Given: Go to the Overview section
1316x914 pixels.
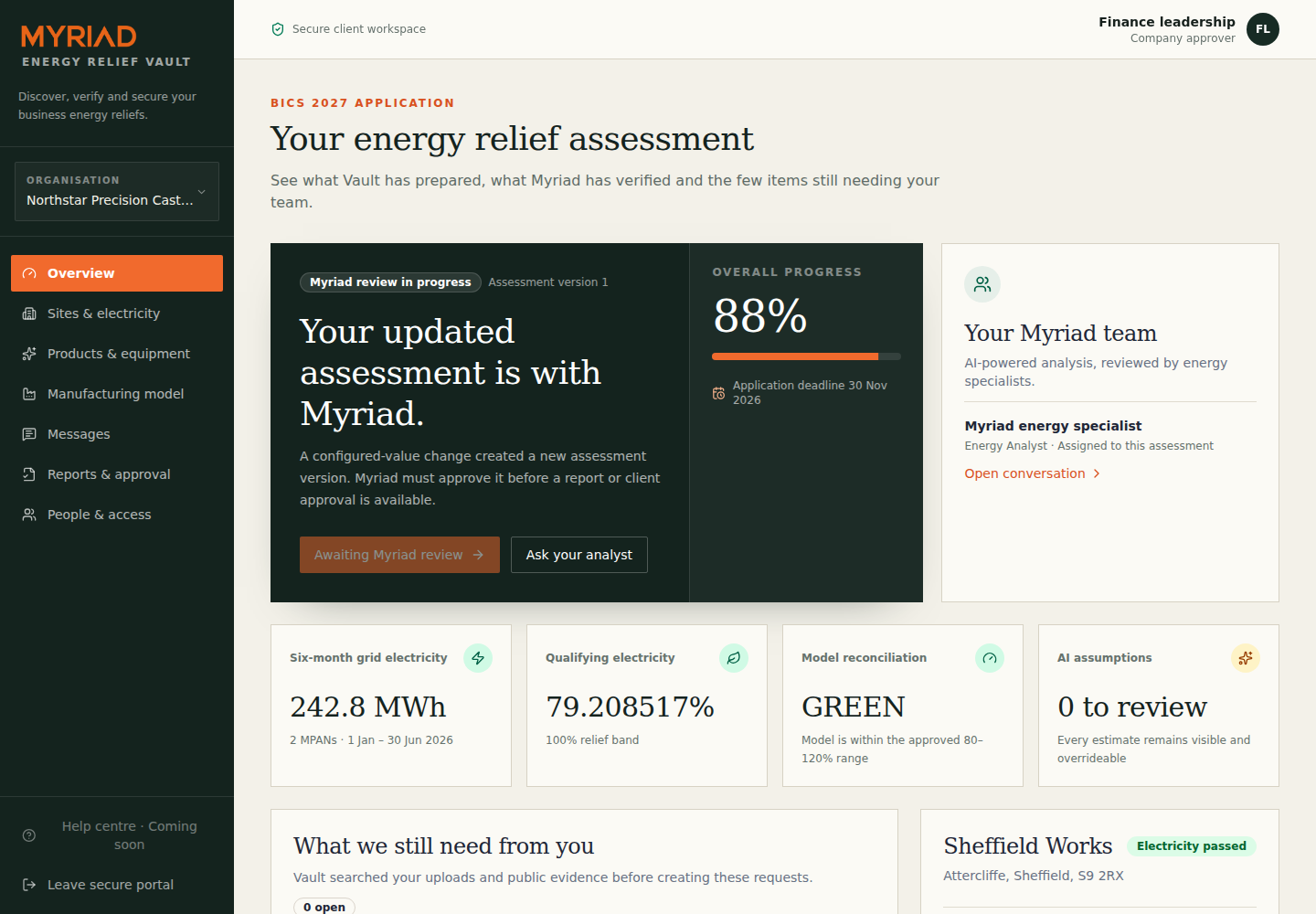Looking at the screenshot, I should pyautogui.click(x=117, y=273).
